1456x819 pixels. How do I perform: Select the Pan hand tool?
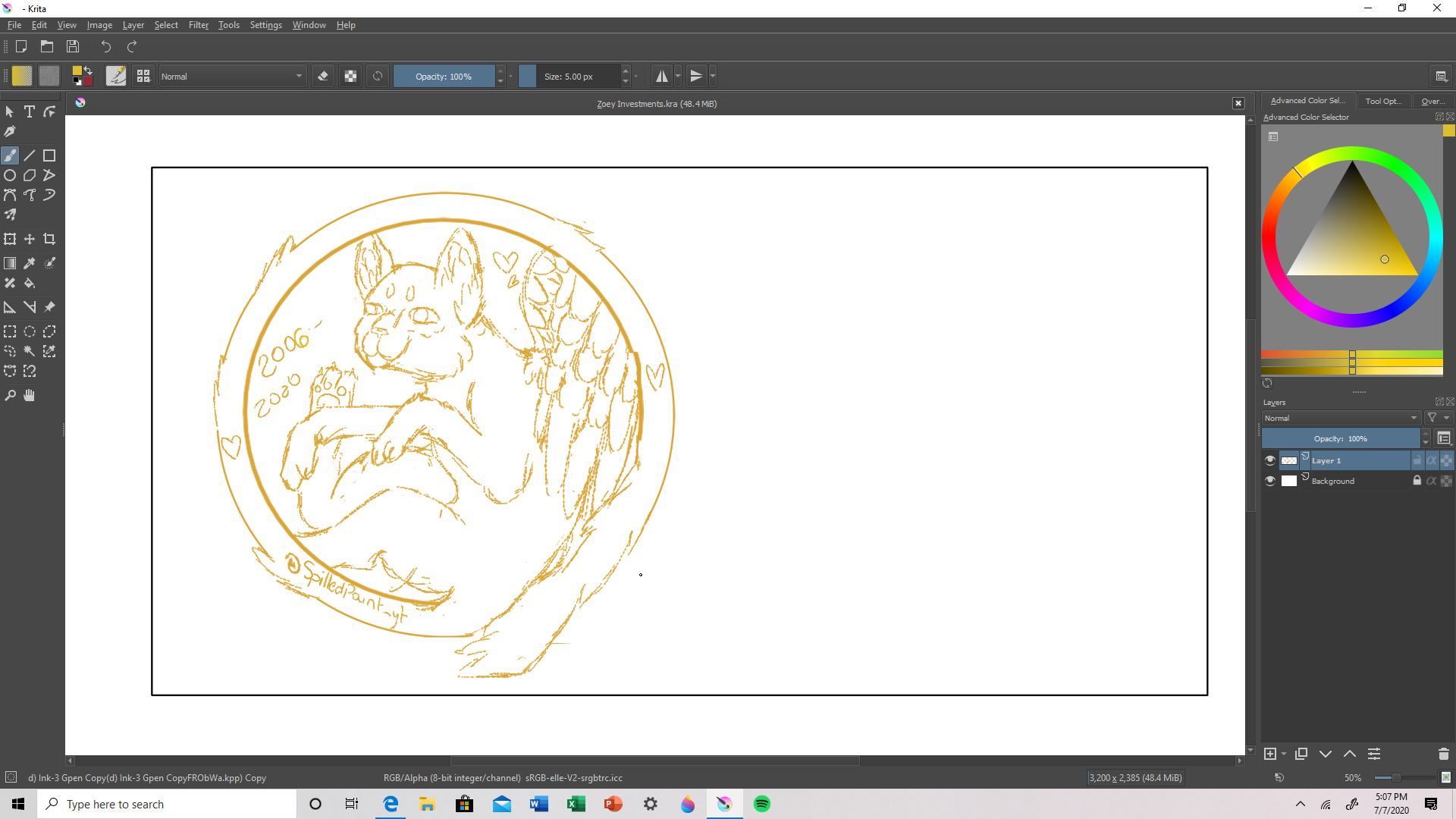(x=30, y=395)
